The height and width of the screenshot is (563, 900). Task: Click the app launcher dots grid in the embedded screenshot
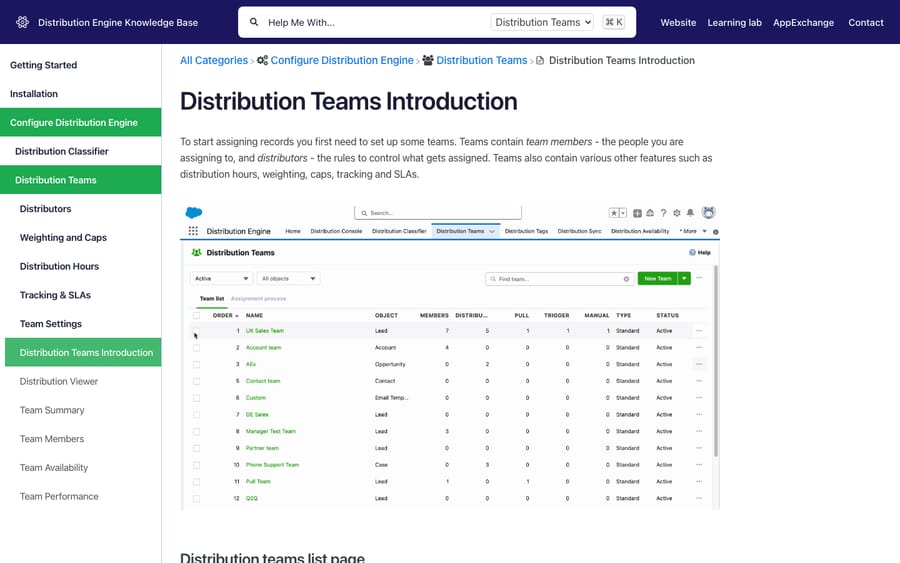click(x=193, y=231)
